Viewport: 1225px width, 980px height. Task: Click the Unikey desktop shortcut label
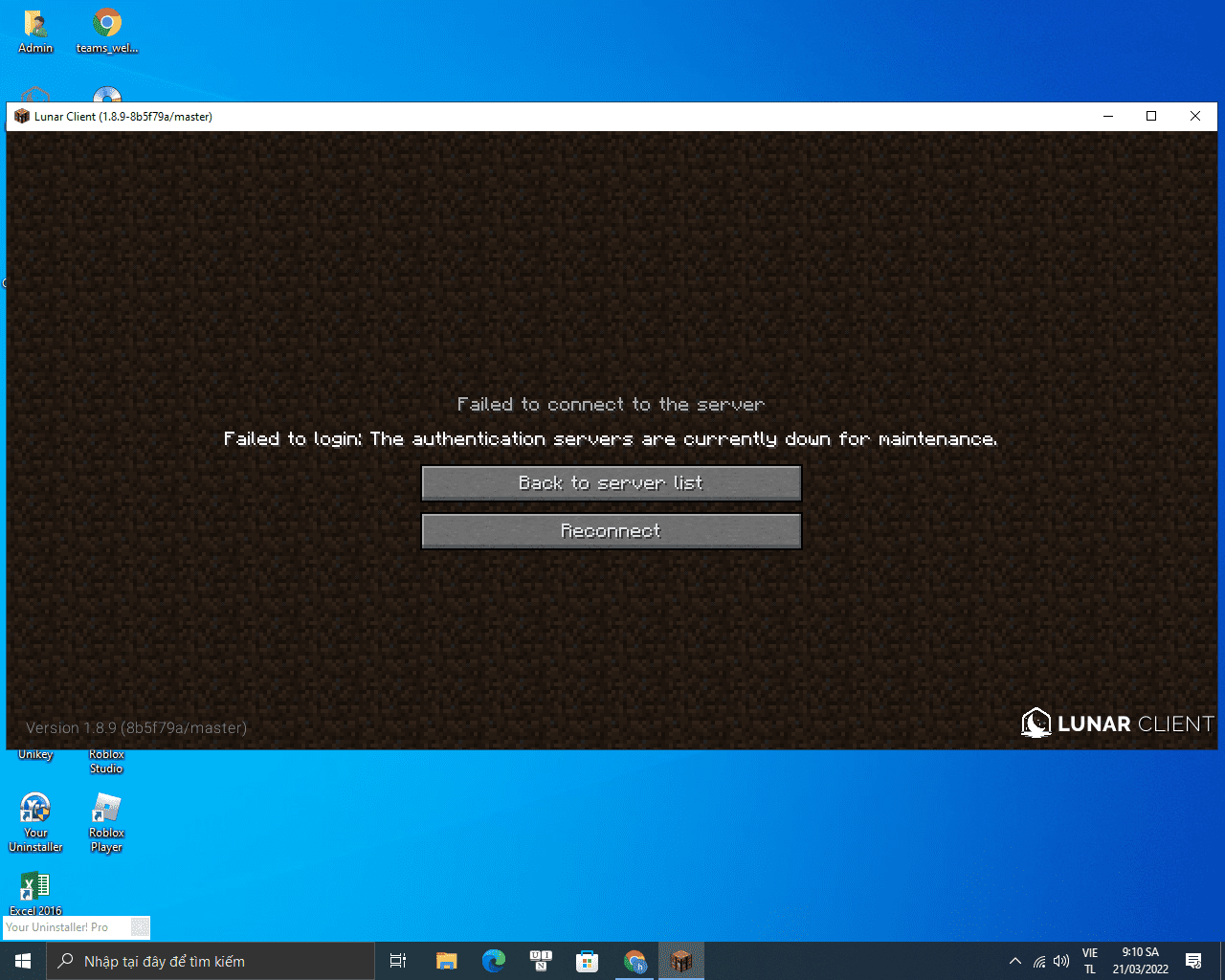[x=35, y=755]
